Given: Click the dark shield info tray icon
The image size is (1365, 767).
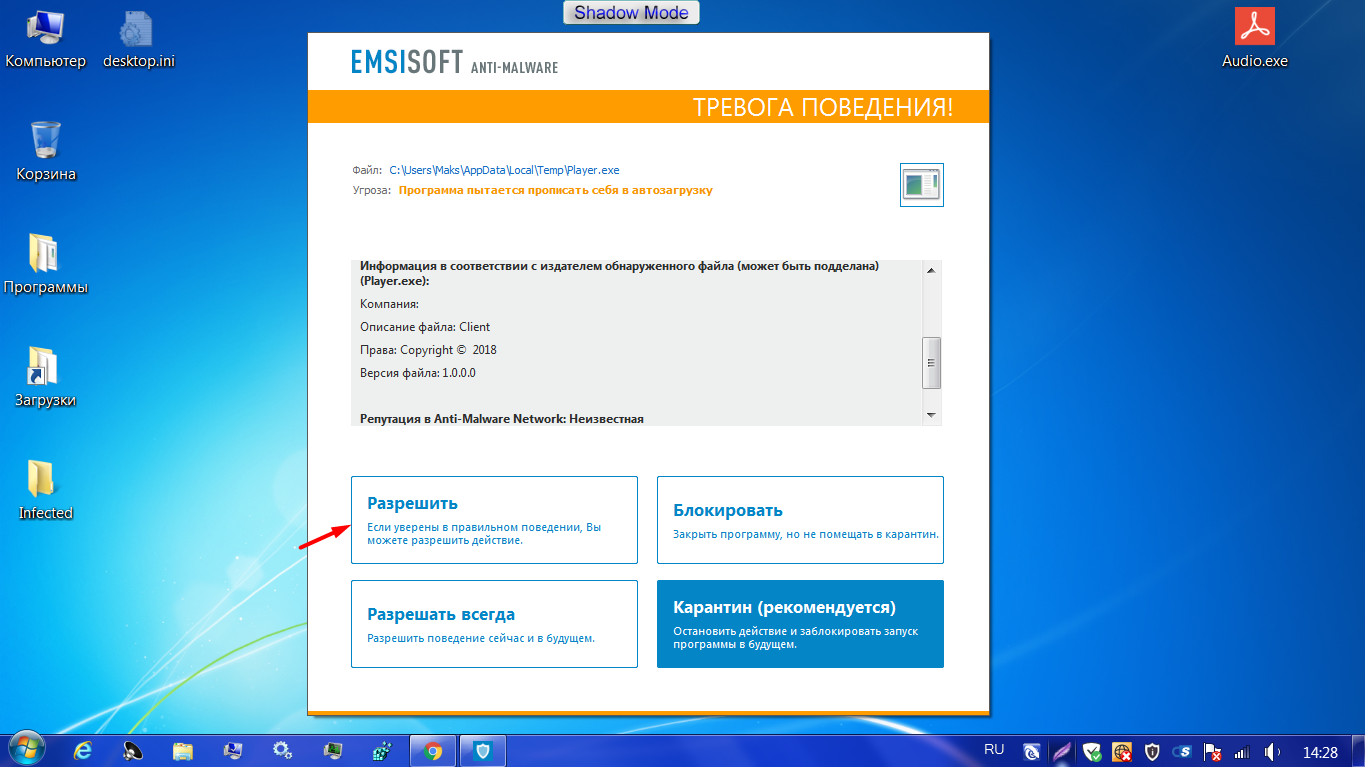Looking at the screenshot, I should 1152,751.
